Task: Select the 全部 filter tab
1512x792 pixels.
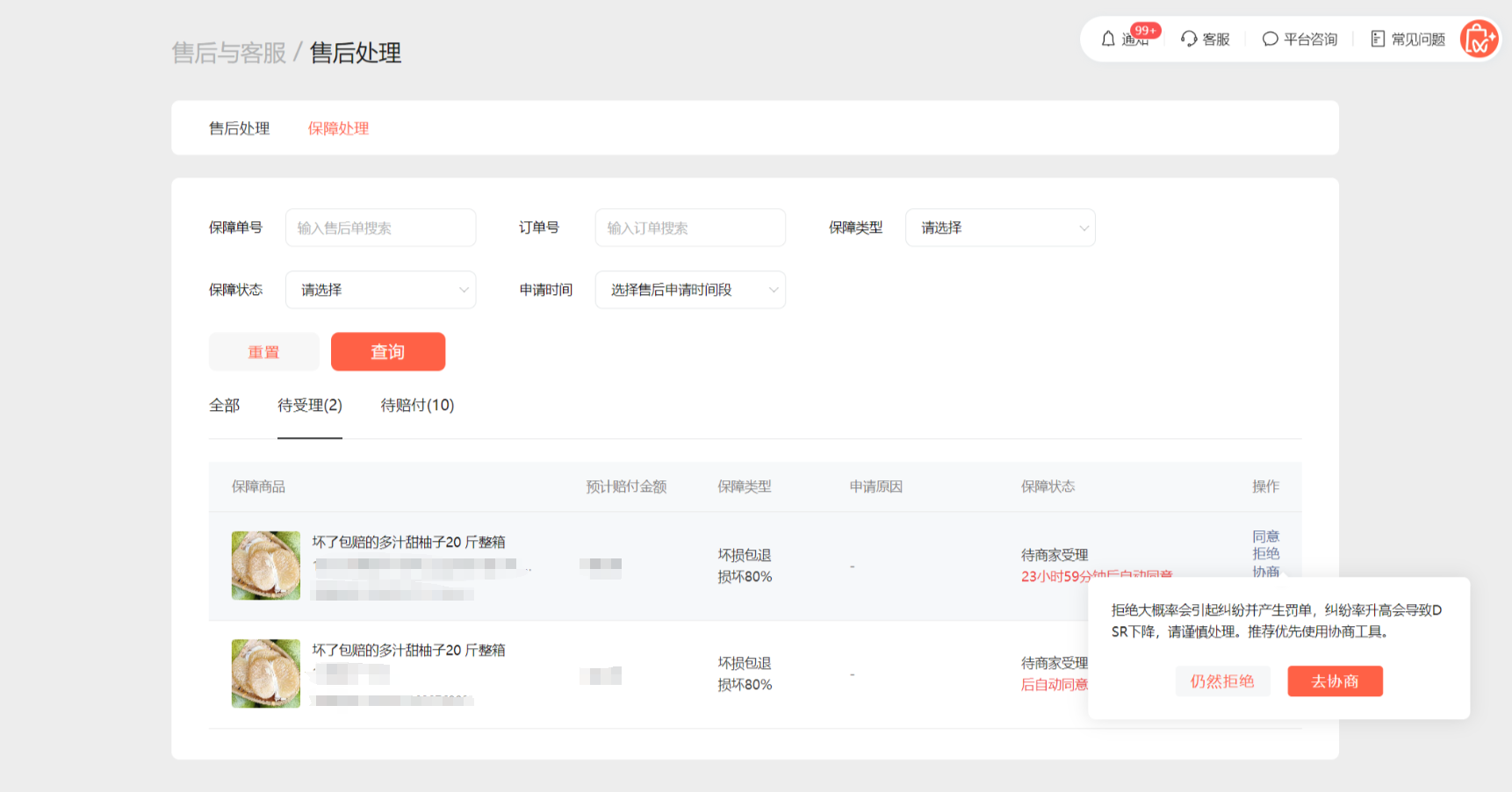Action: pos(224,405)
